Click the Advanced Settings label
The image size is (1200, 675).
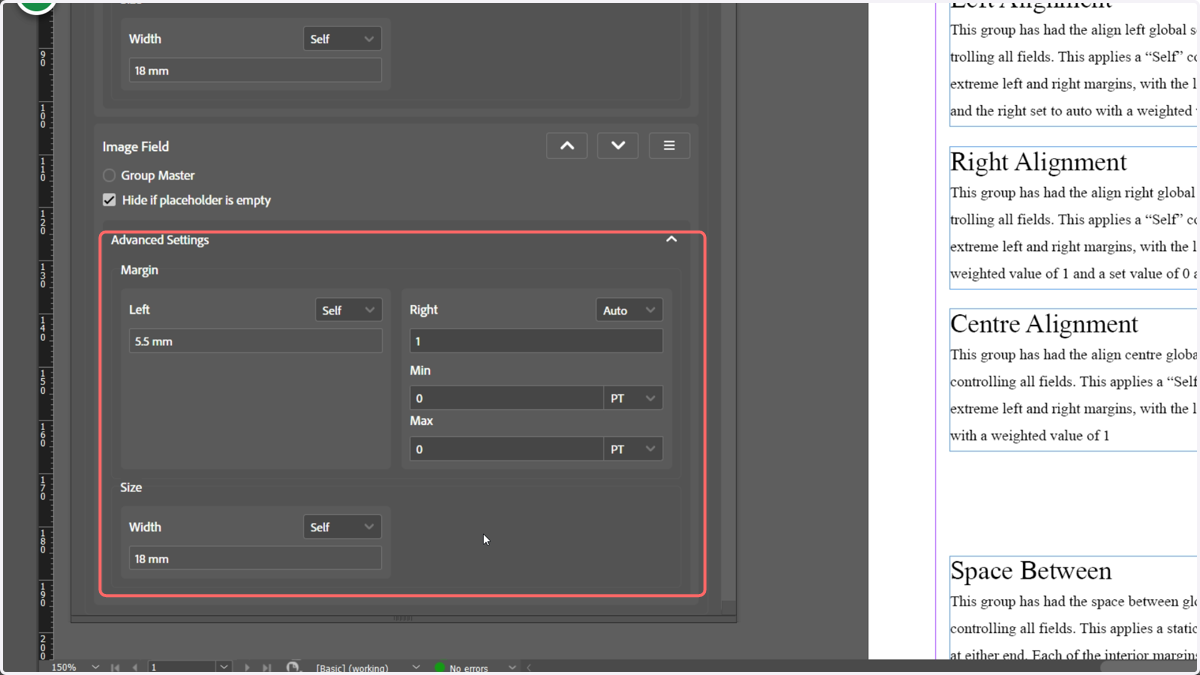pyautogui.click(x=160, y=240)
